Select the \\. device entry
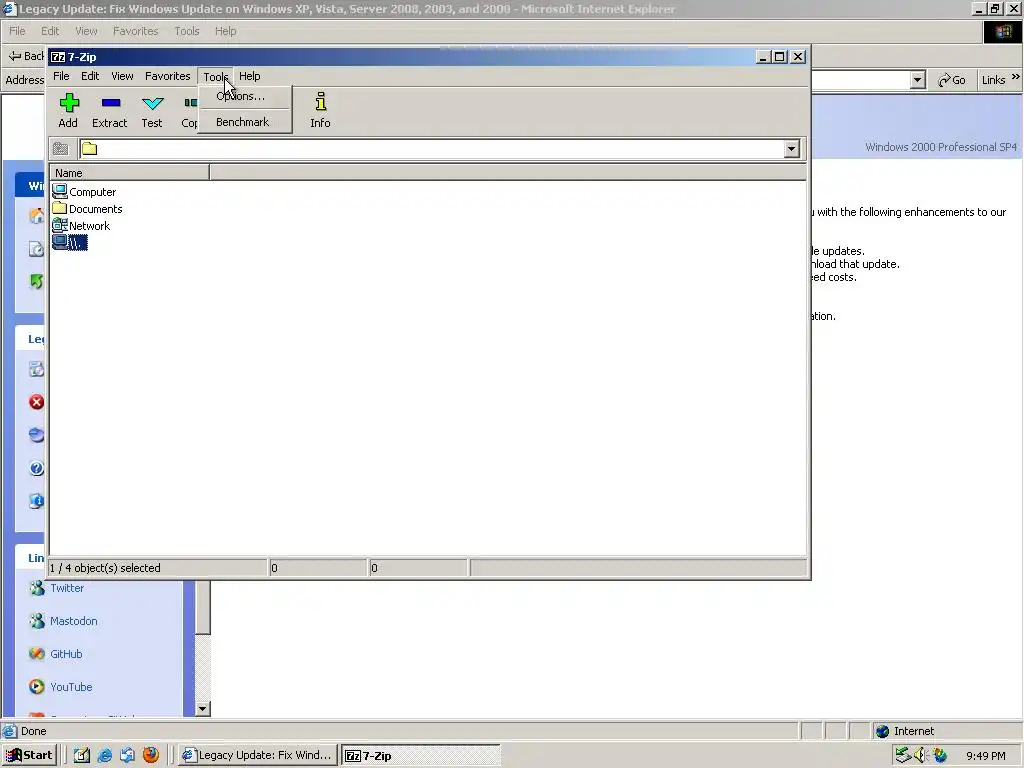 tap(70, 243)
